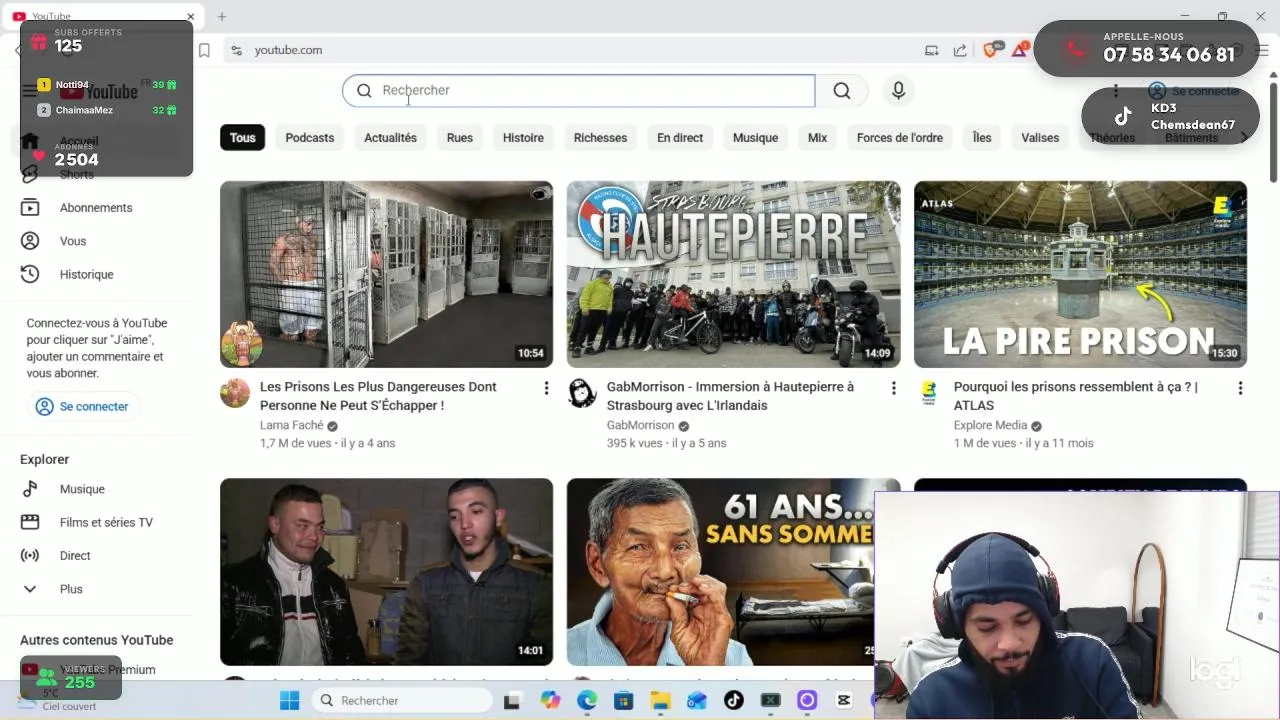The image size is (1280, 720).
Task: Open Outlook from the taskbar
Action: 697,700
